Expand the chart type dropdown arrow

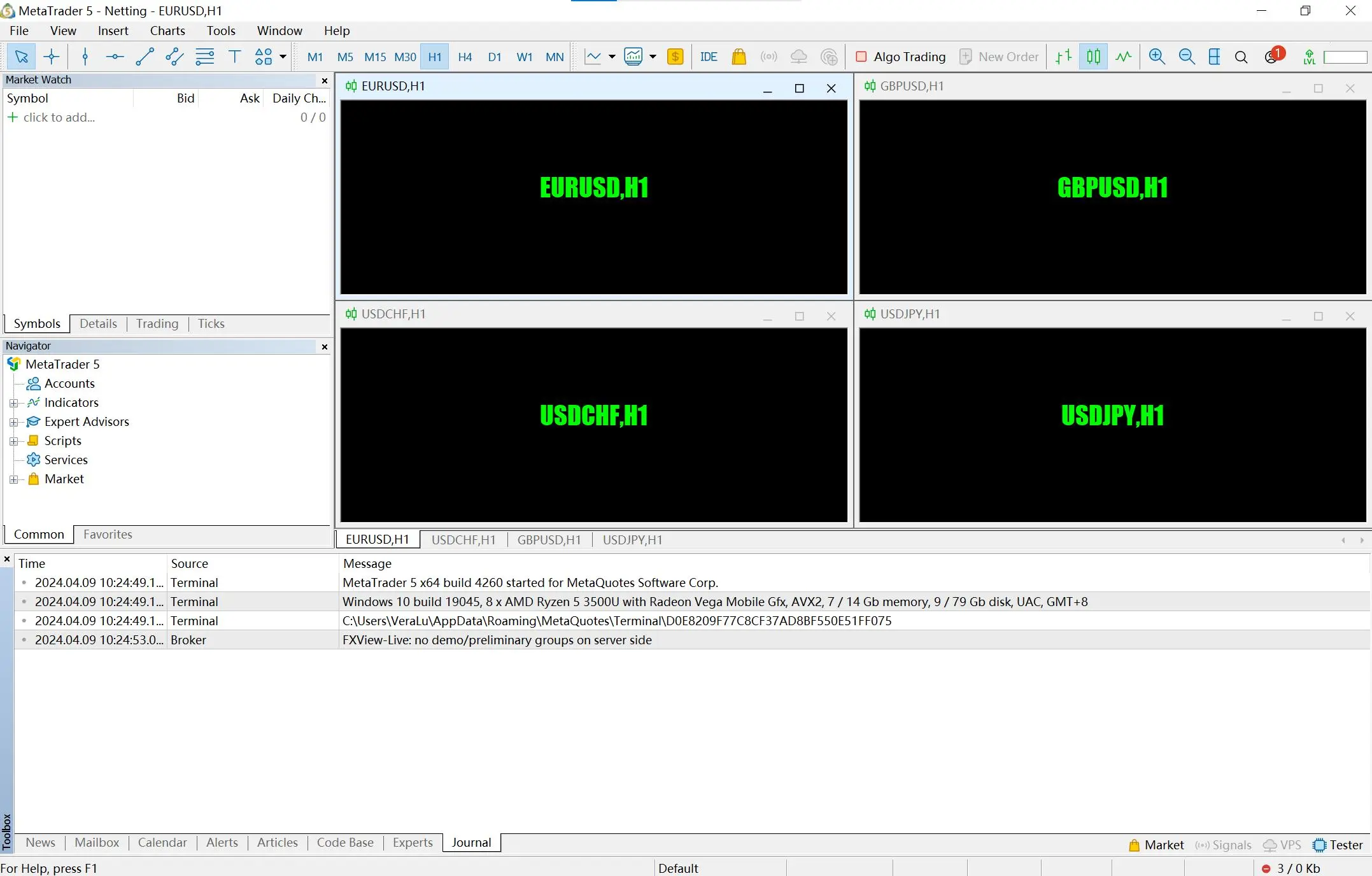[612, 57]
